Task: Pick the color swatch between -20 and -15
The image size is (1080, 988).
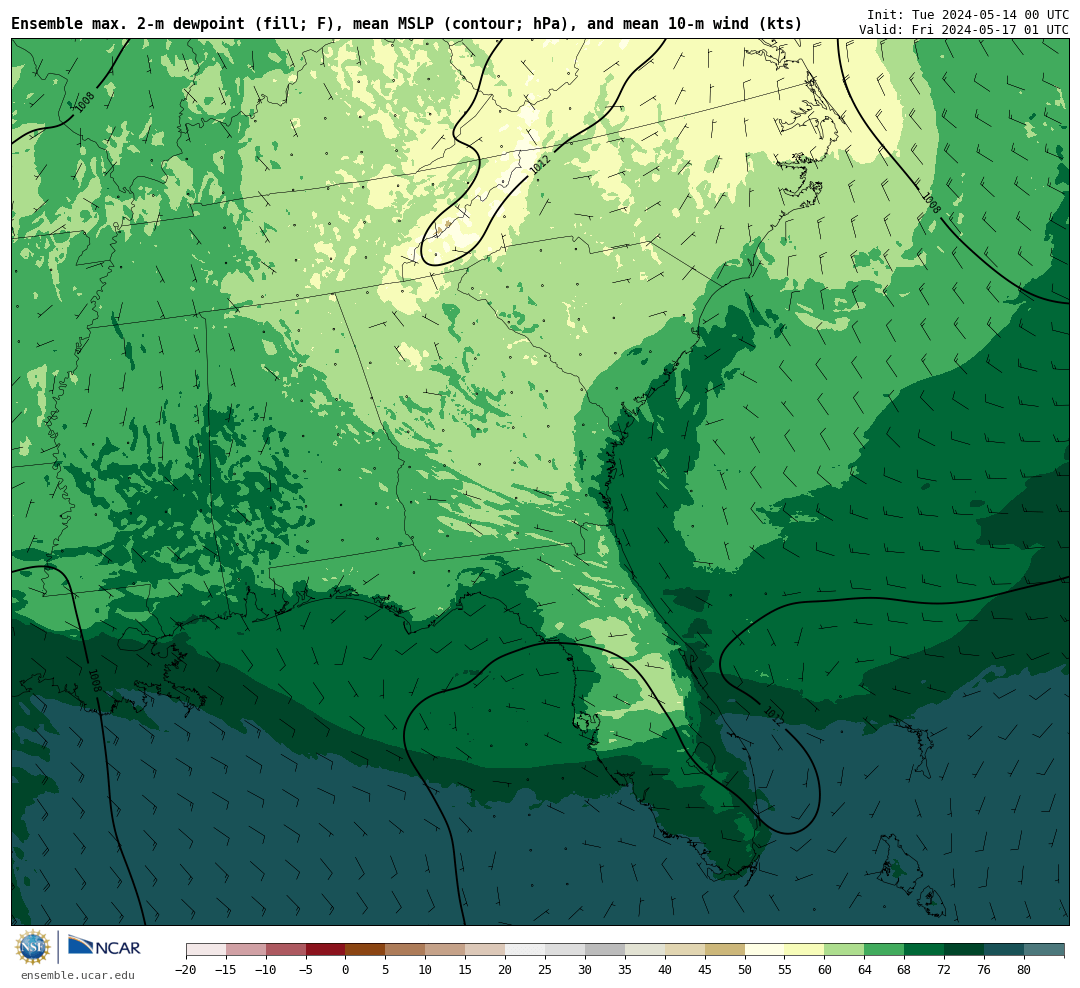Action: tap(206, 950)
